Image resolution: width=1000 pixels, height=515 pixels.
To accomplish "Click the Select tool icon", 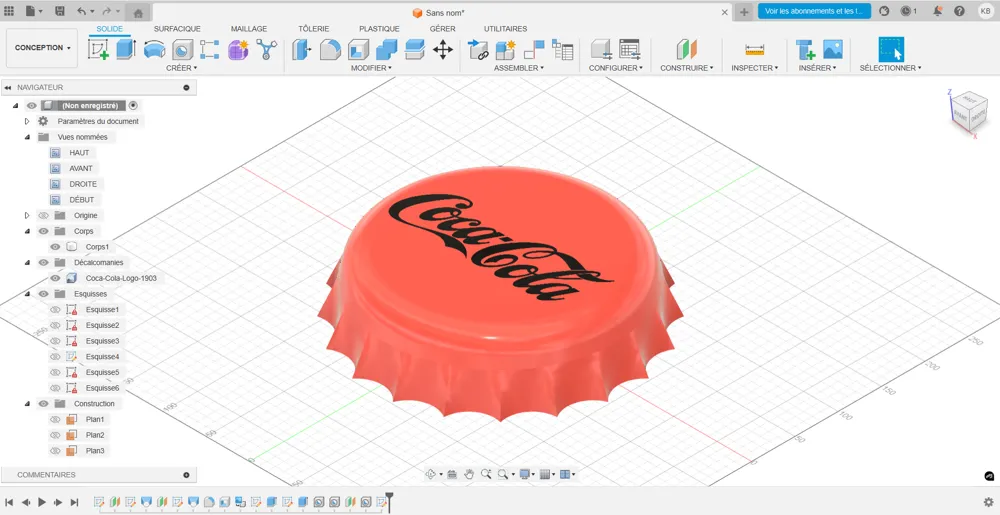I will tap(891, 49).
